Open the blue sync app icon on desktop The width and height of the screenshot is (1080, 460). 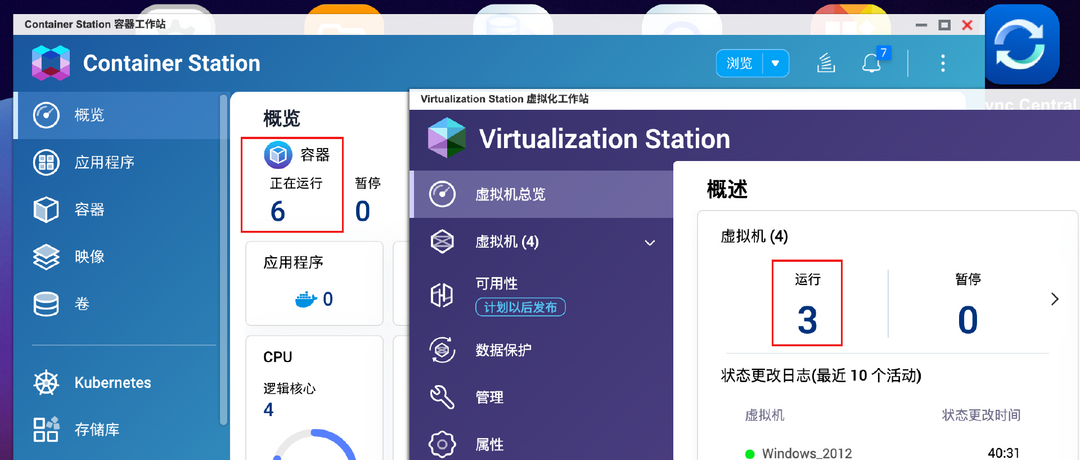pos(1021,45)
